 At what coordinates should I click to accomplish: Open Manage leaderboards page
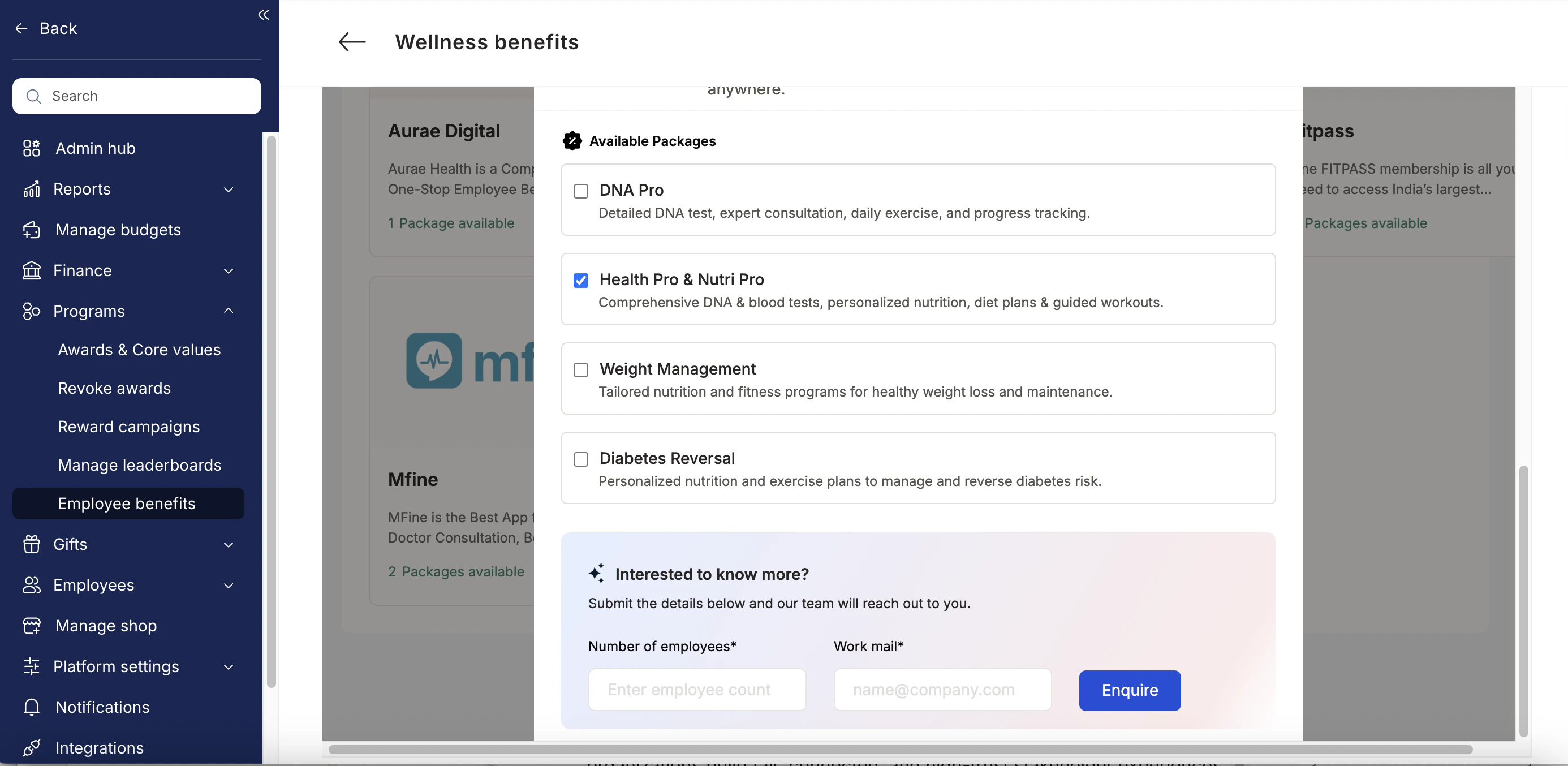click(139, 465)
